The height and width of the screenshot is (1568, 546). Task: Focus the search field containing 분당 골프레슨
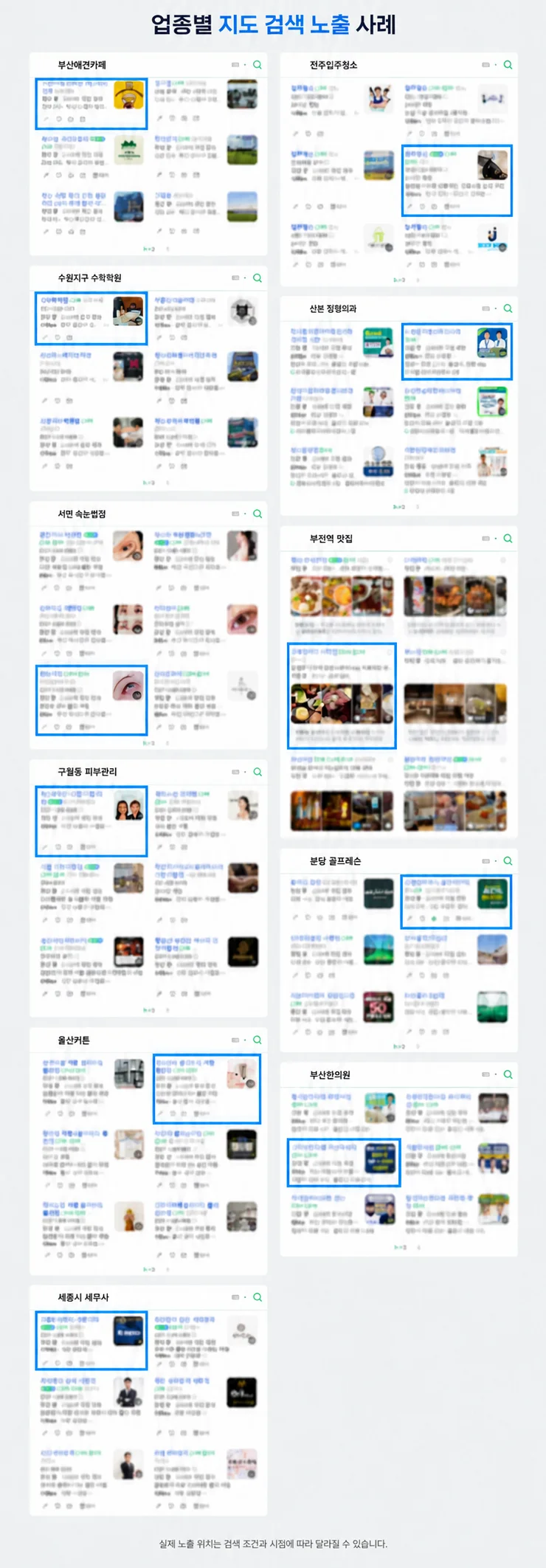pyautogui.click(x=399, y=861)
